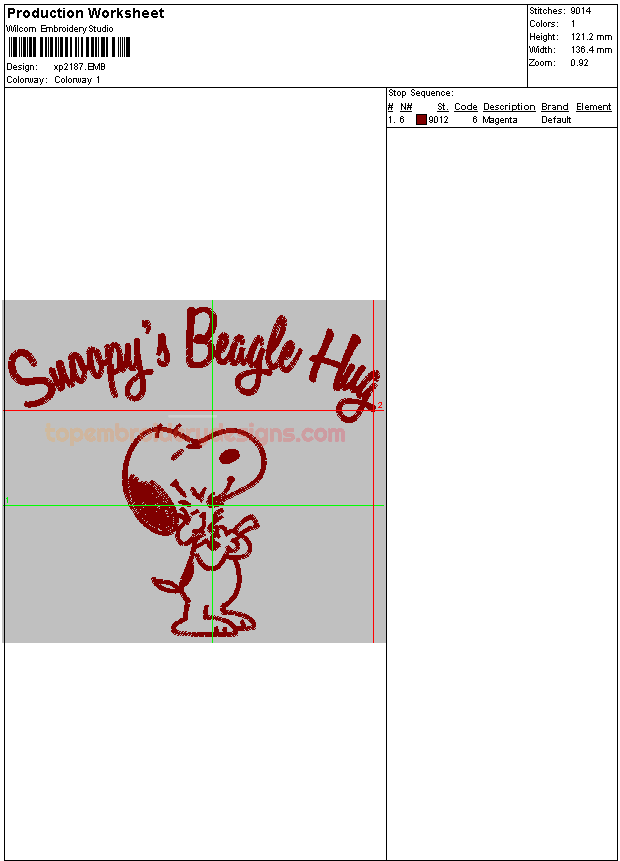Click the green start marker labeled "1"
Screen dimensions: 620x861
(7, 500)
